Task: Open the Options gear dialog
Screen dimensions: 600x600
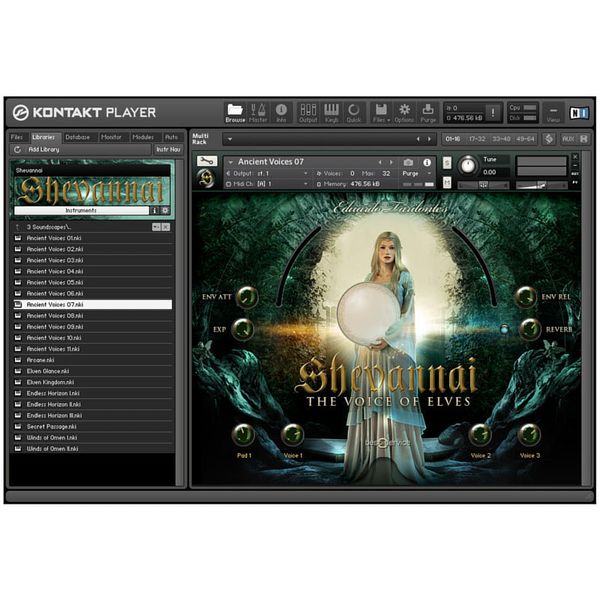Action: click(x=404, y=113)
